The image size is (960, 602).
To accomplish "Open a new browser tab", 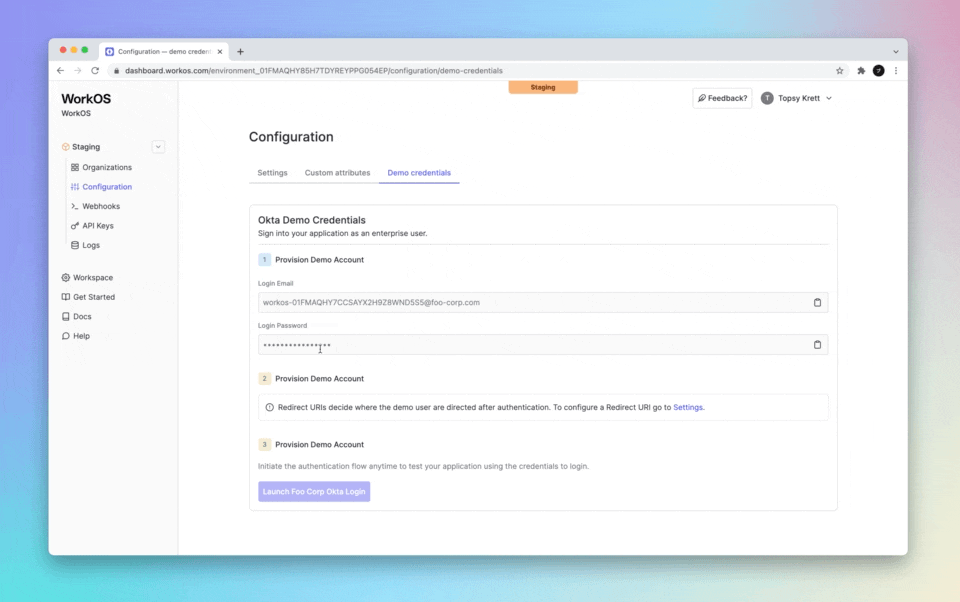I will 240,51.
